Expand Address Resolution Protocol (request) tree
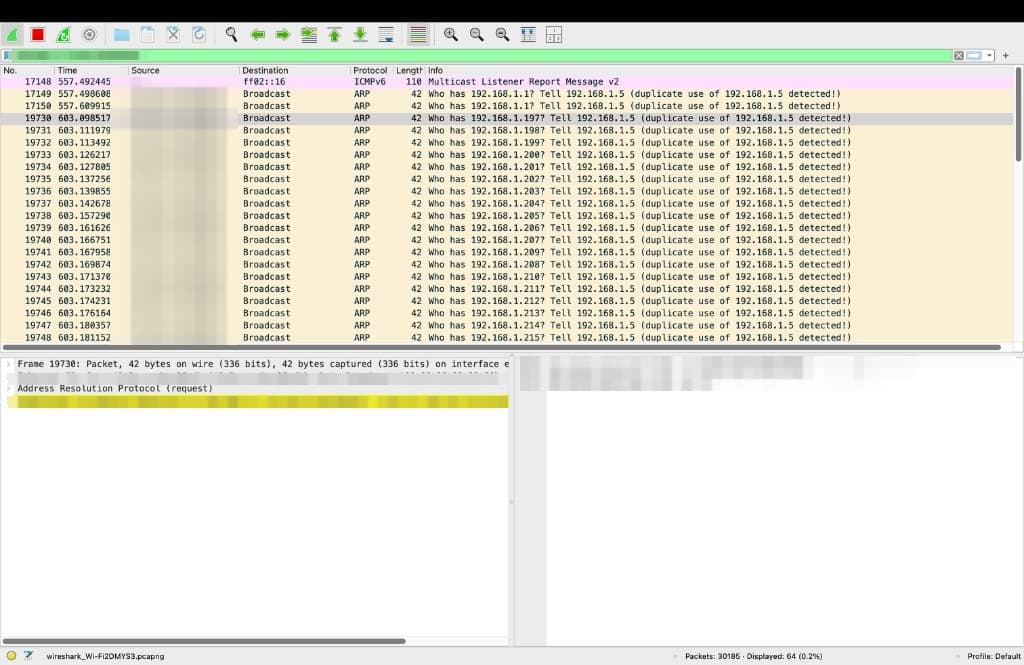Screen dimensions: 1024x665 tap(8, 389)
